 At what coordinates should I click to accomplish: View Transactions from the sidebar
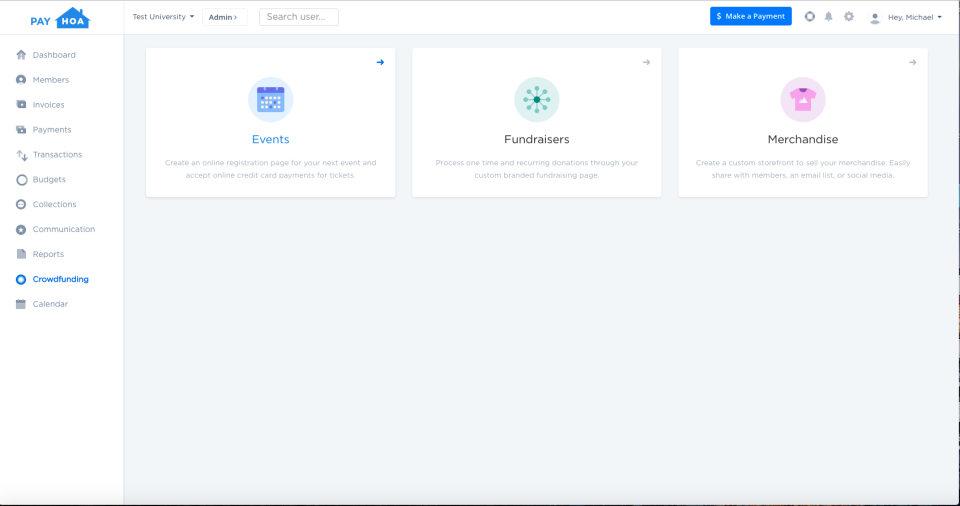coord(58,154)
